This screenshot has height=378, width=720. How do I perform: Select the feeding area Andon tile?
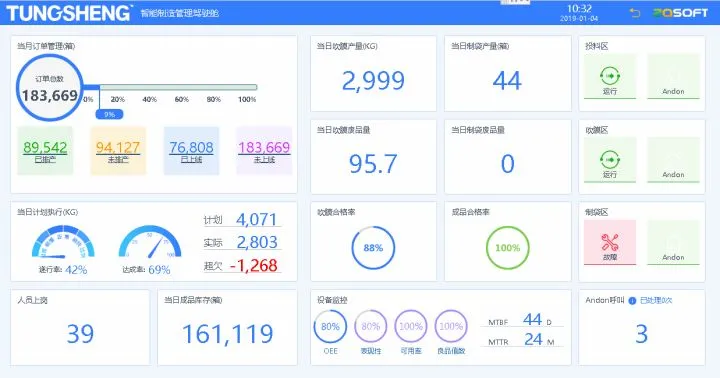click(673, 76)
